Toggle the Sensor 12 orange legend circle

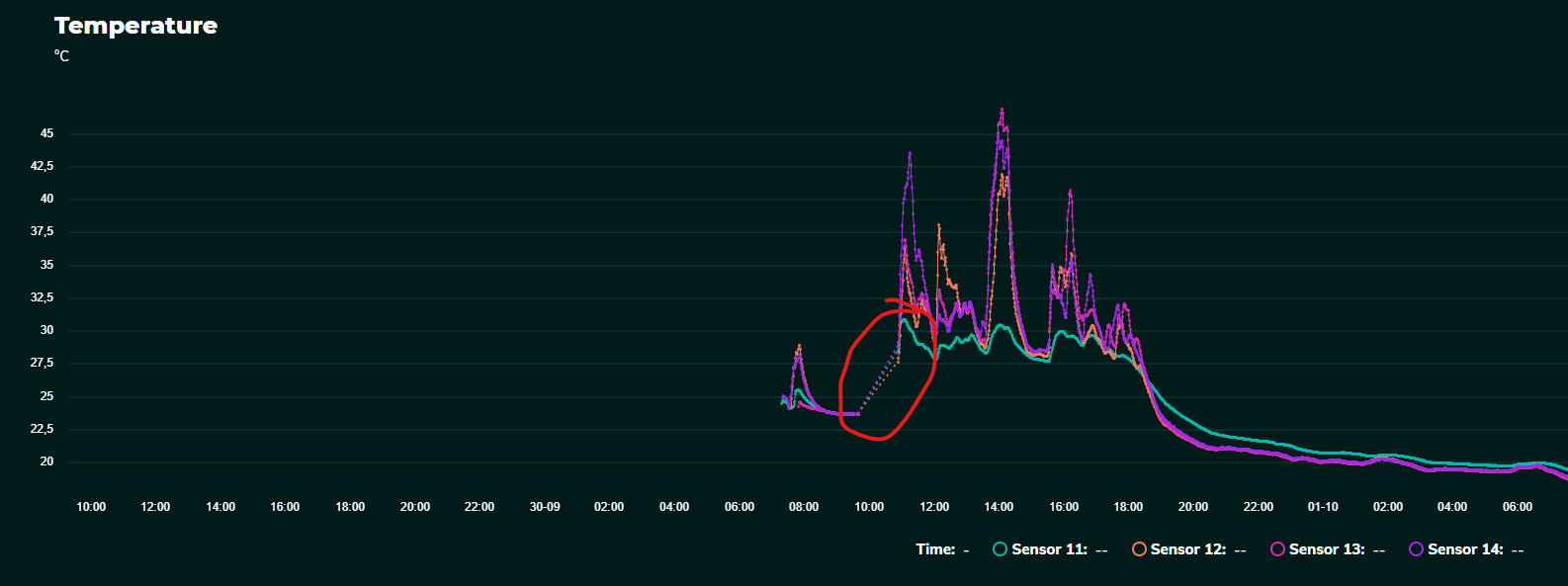(1139, 549)
